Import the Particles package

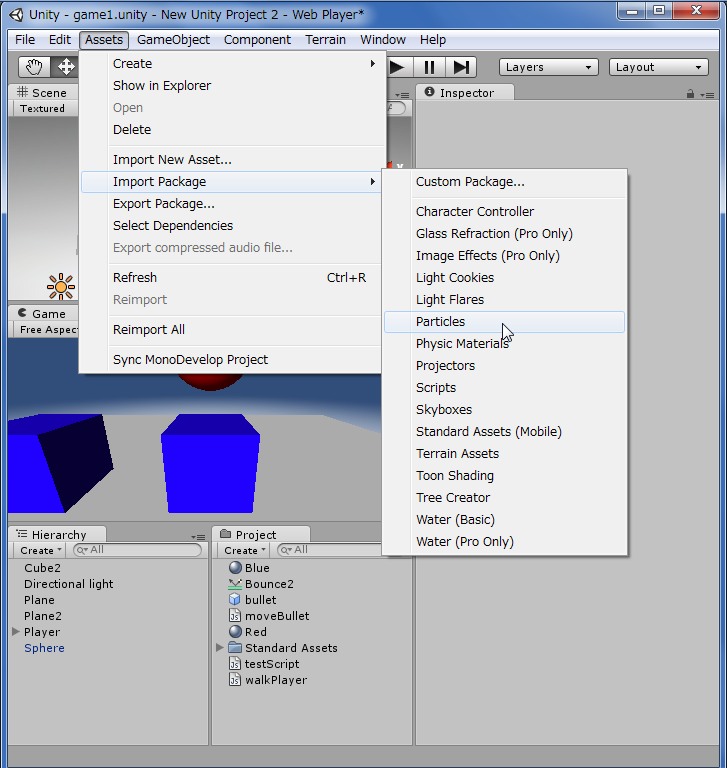[x=505, y=322]
